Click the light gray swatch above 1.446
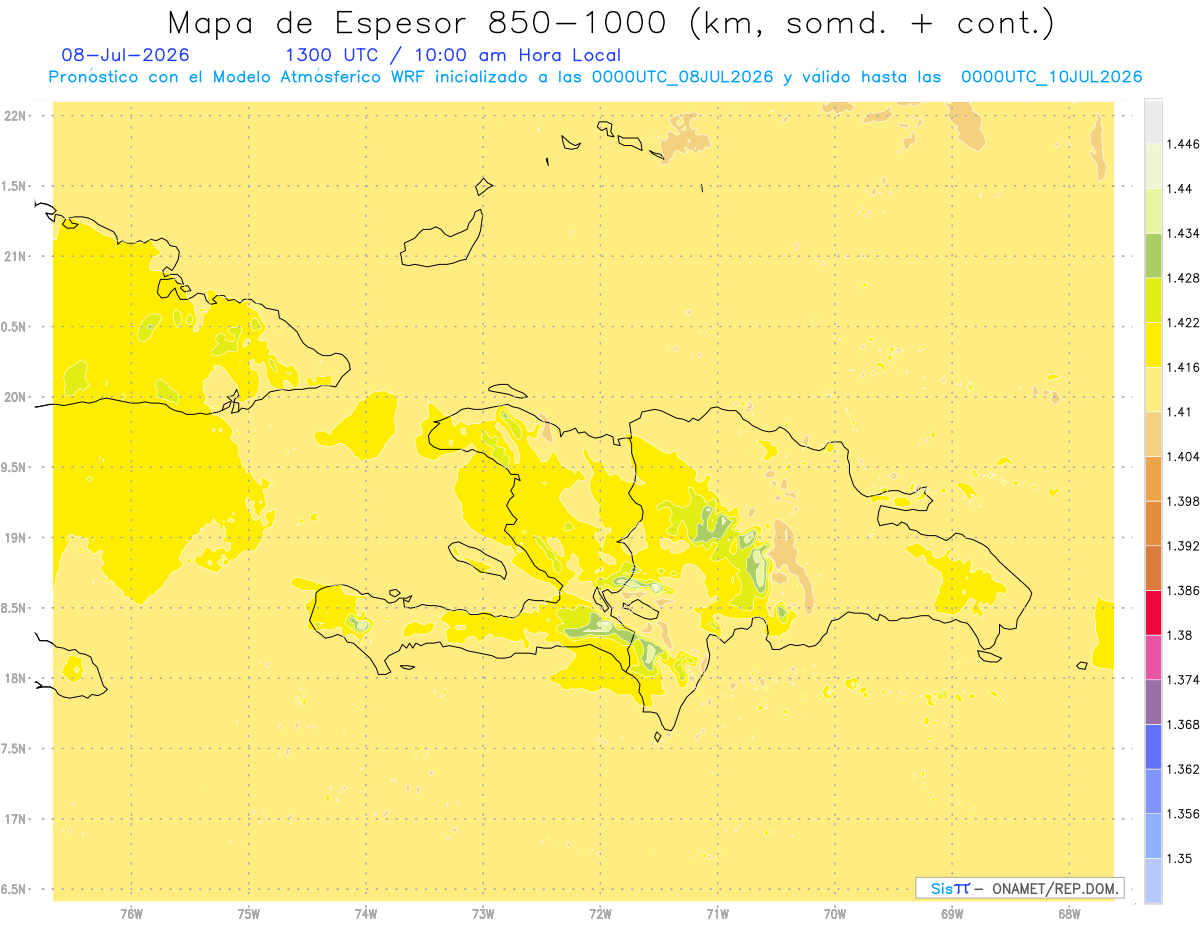This screenshot has width=1200, height=927. pos(1153,122)
